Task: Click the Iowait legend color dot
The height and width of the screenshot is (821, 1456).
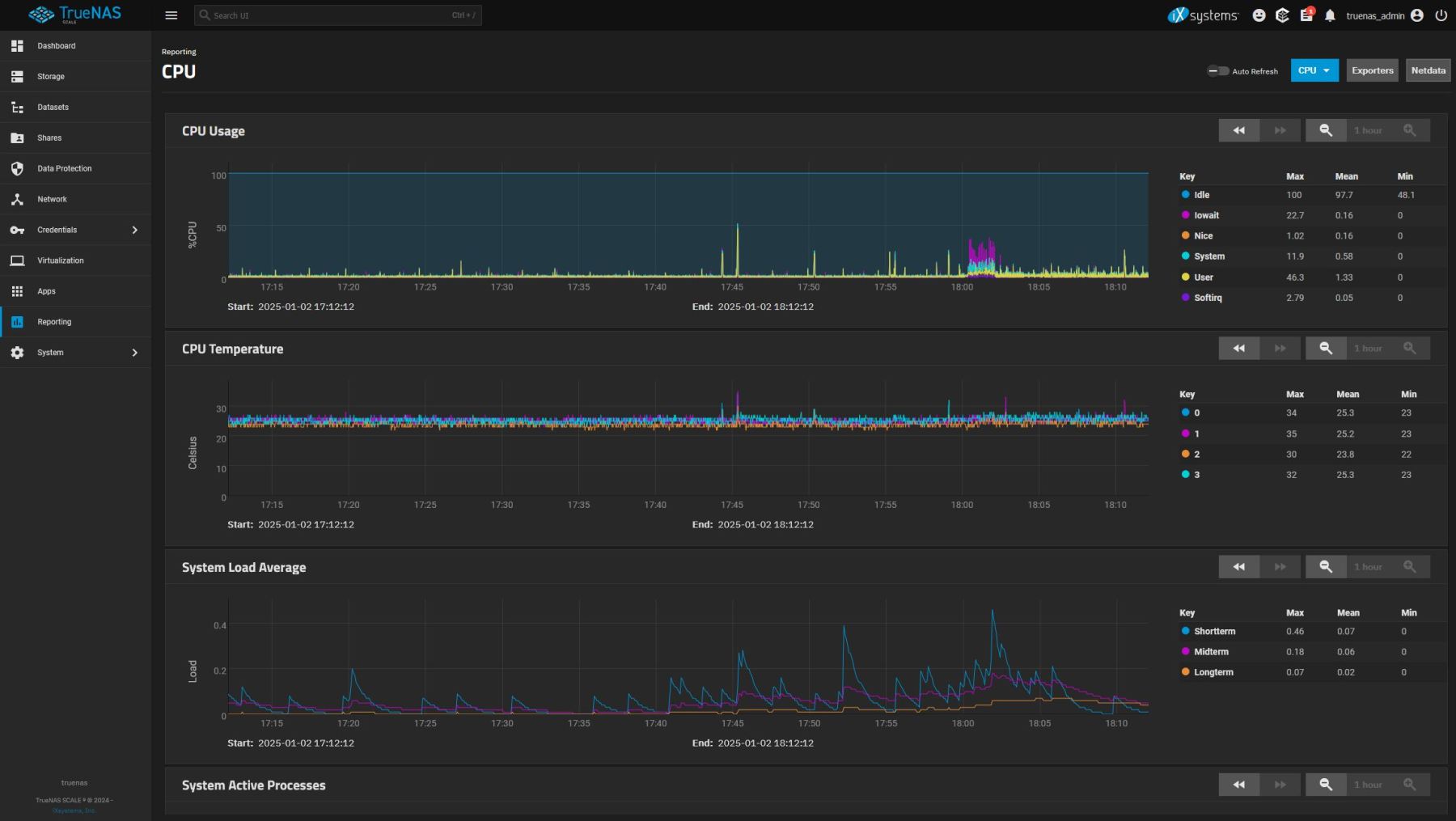Action: pyautogui.click(x=1185, y=215)
